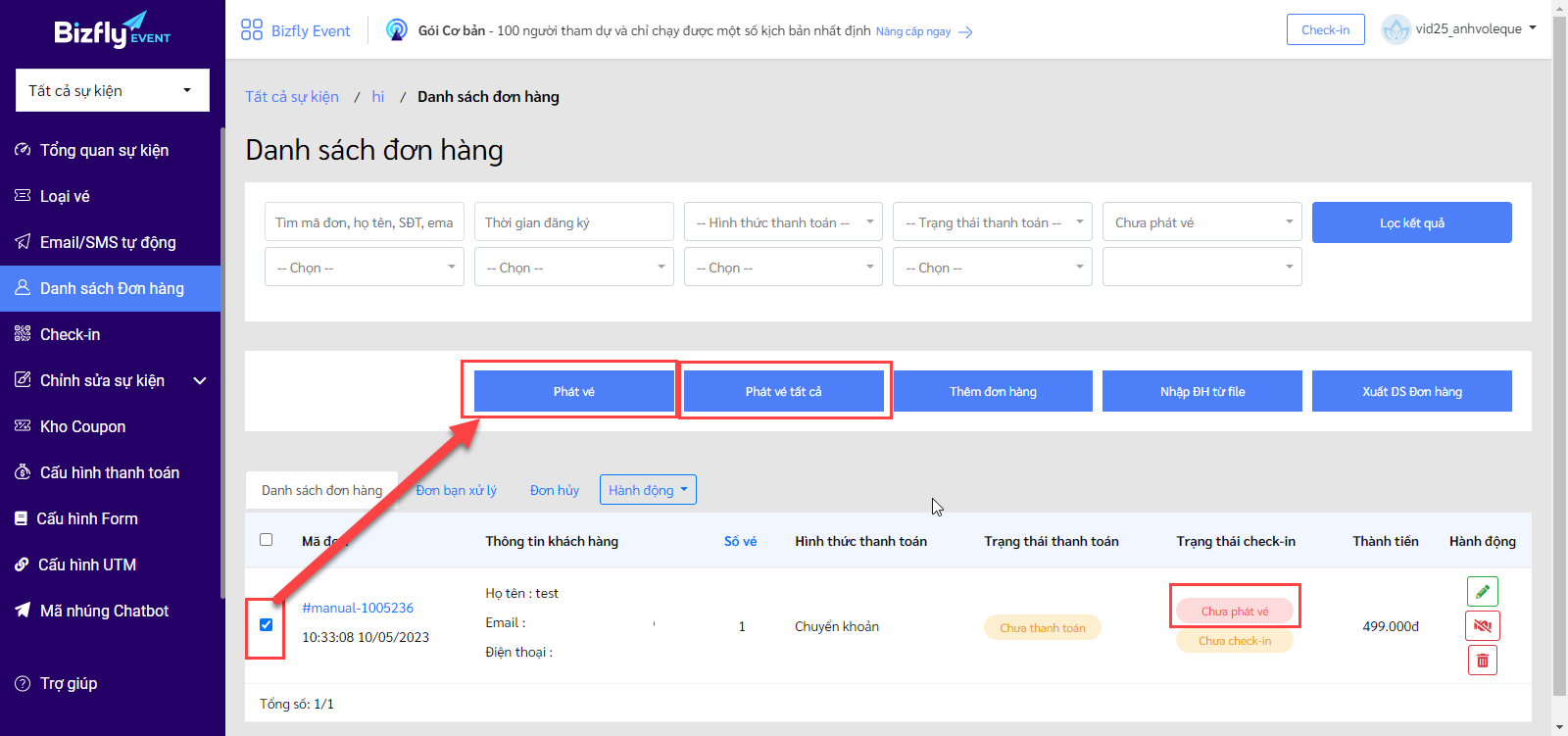Click the Xuất DS Đơn hàng button
1568x736 pixels.
click(1412, 391)
